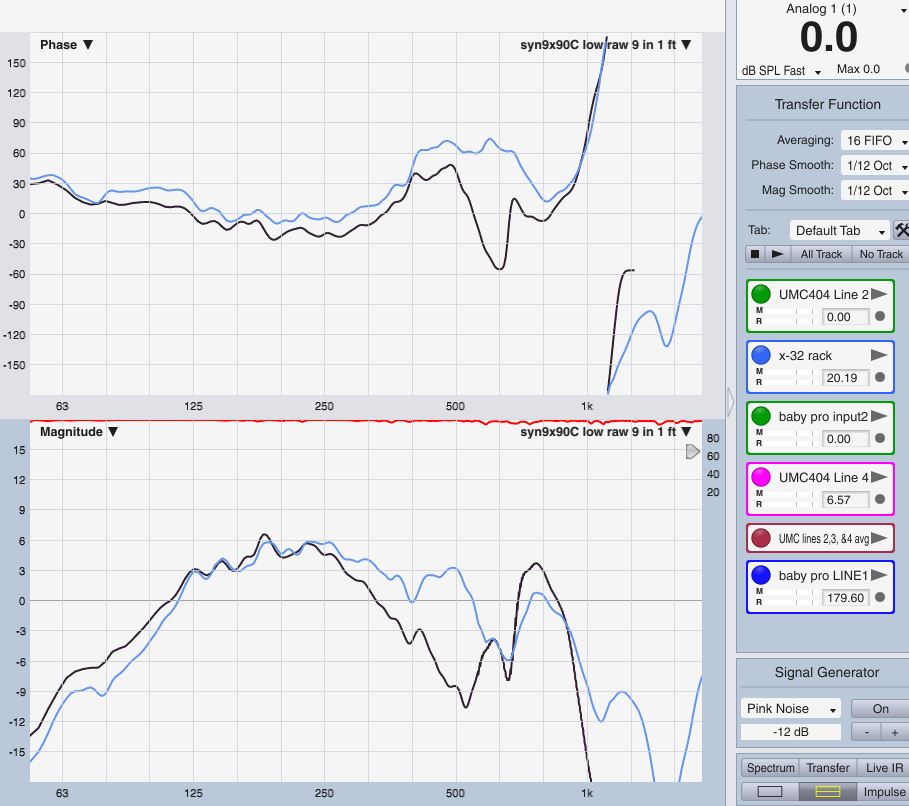
Task: Click the green circle of UMC404 Line 2
Action: (761, 294)
